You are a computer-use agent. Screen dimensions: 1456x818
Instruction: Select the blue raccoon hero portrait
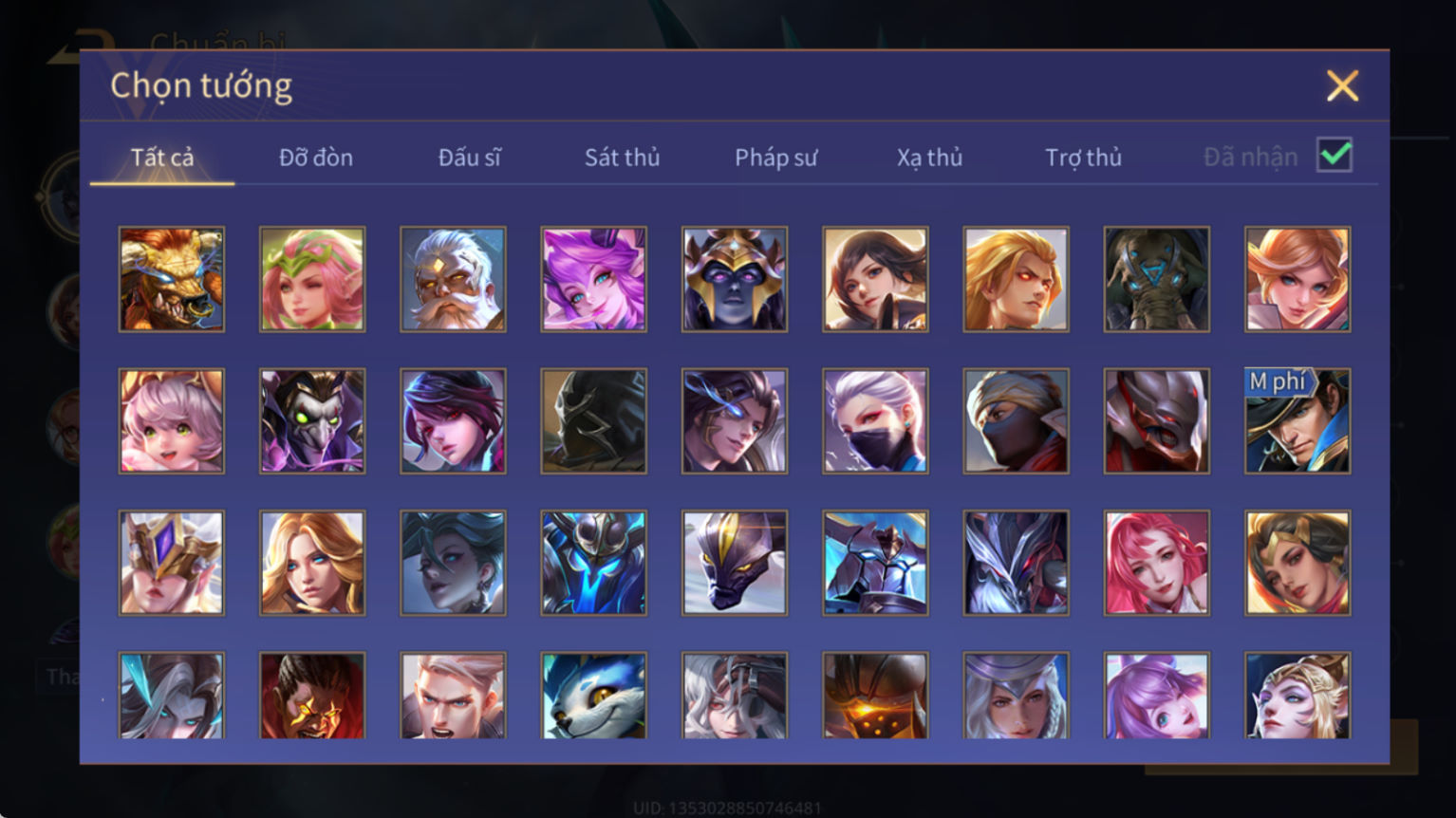(x=593, y=695)
